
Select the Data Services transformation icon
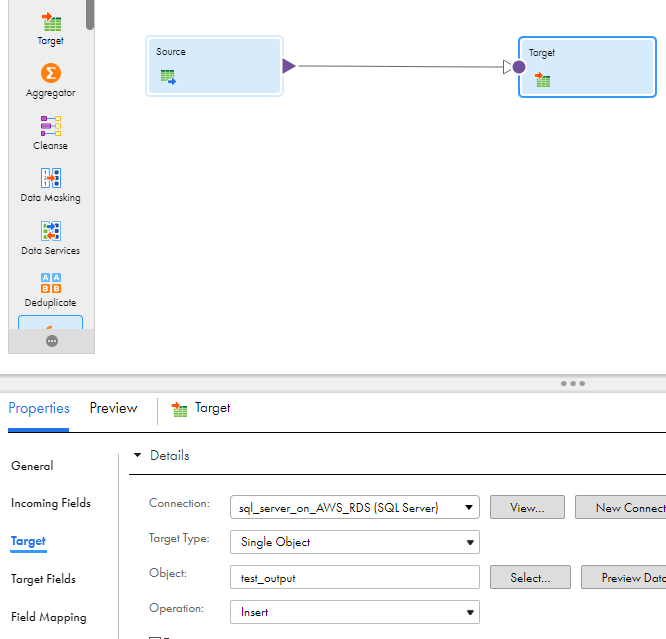coord(51,231)
